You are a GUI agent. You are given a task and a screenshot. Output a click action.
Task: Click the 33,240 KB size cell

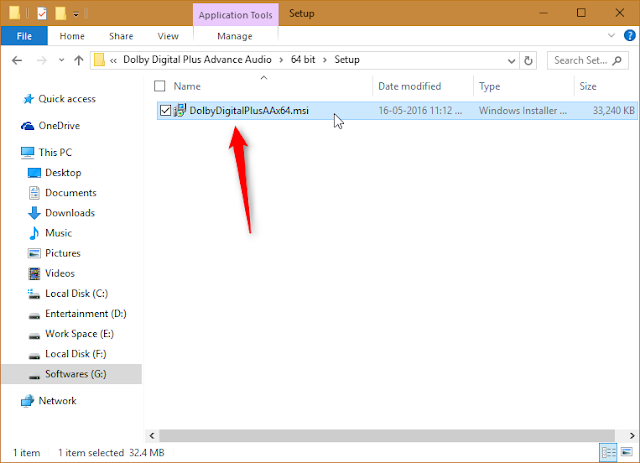pos(613,111)
